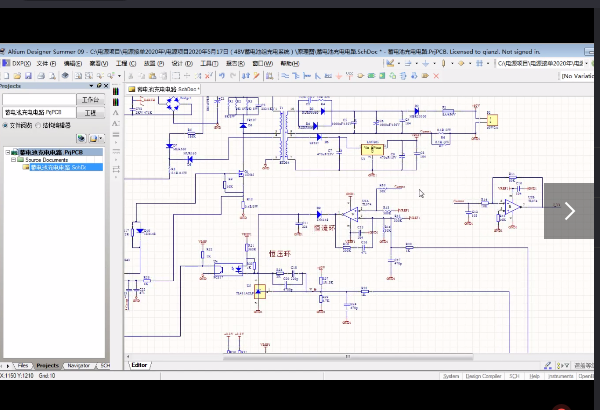
Task: Click the Up/Down hierarchy arrows icon
Action: (246, 76)
